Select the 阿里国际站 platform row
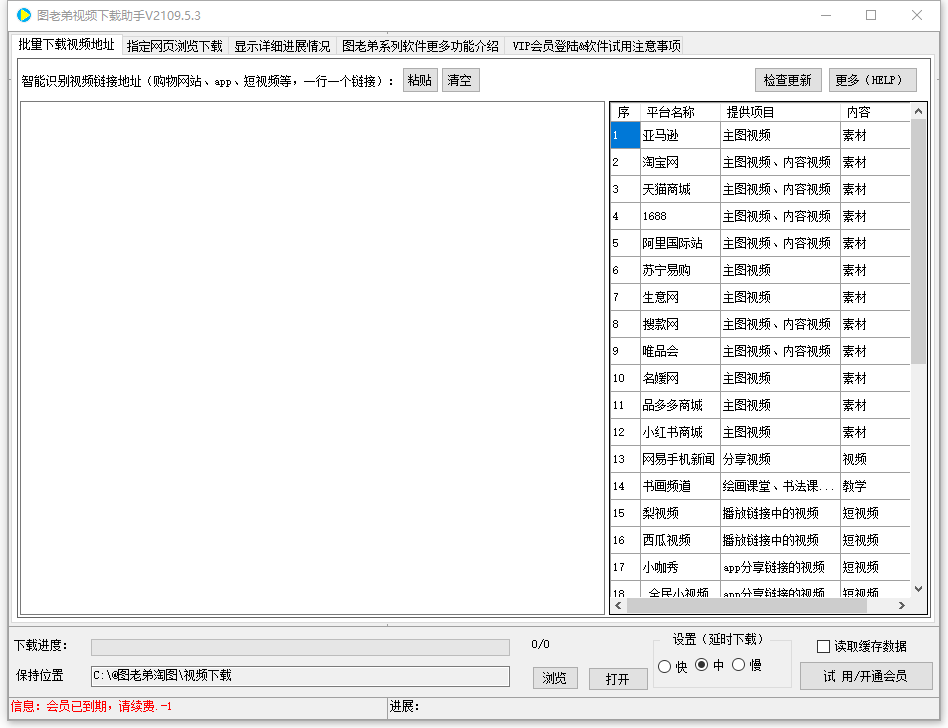The width and height of the screenshot is (948, 728). pos(760,243)
